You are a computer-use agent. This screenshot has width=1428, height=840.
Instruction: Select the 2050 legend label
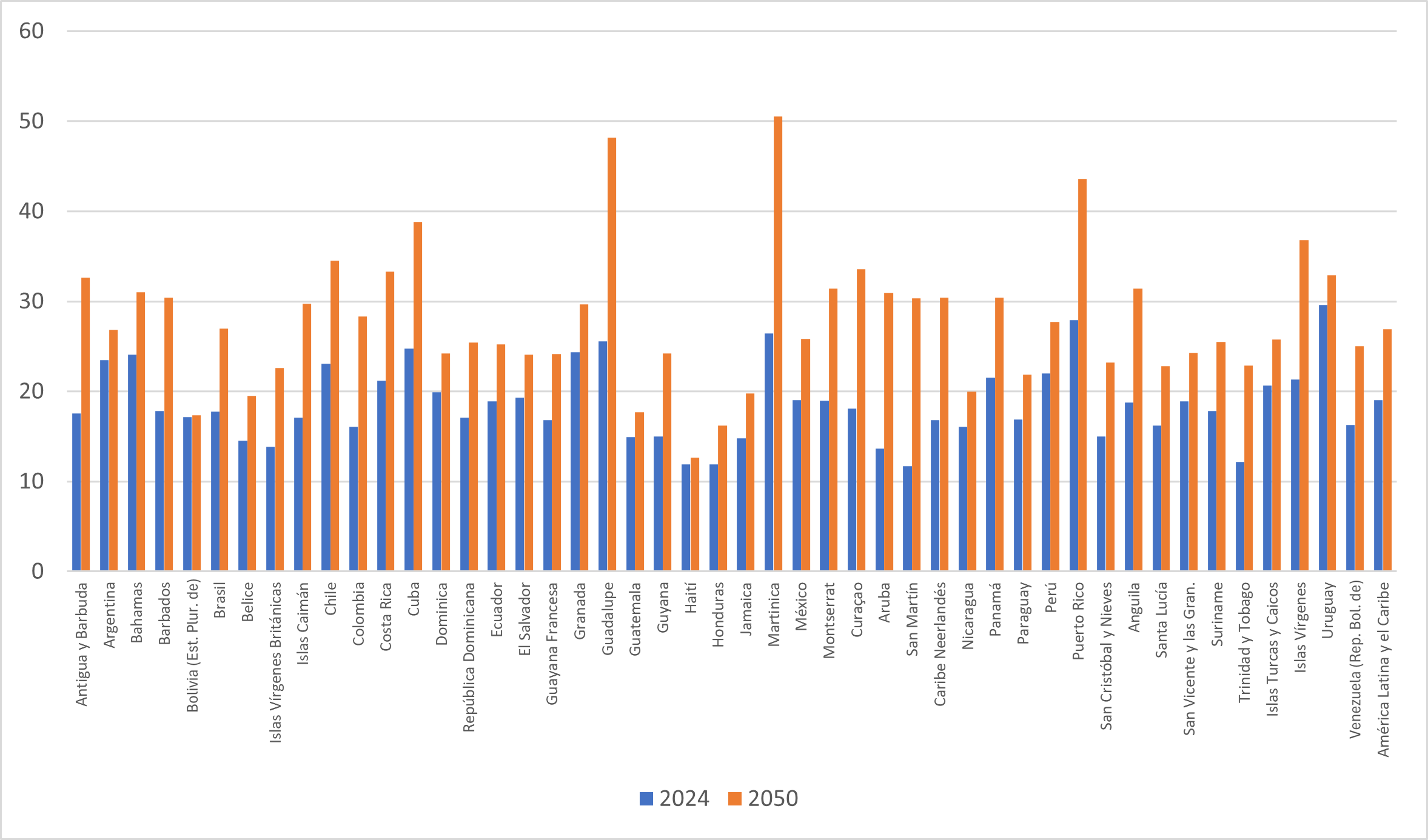tap(773, 799)
